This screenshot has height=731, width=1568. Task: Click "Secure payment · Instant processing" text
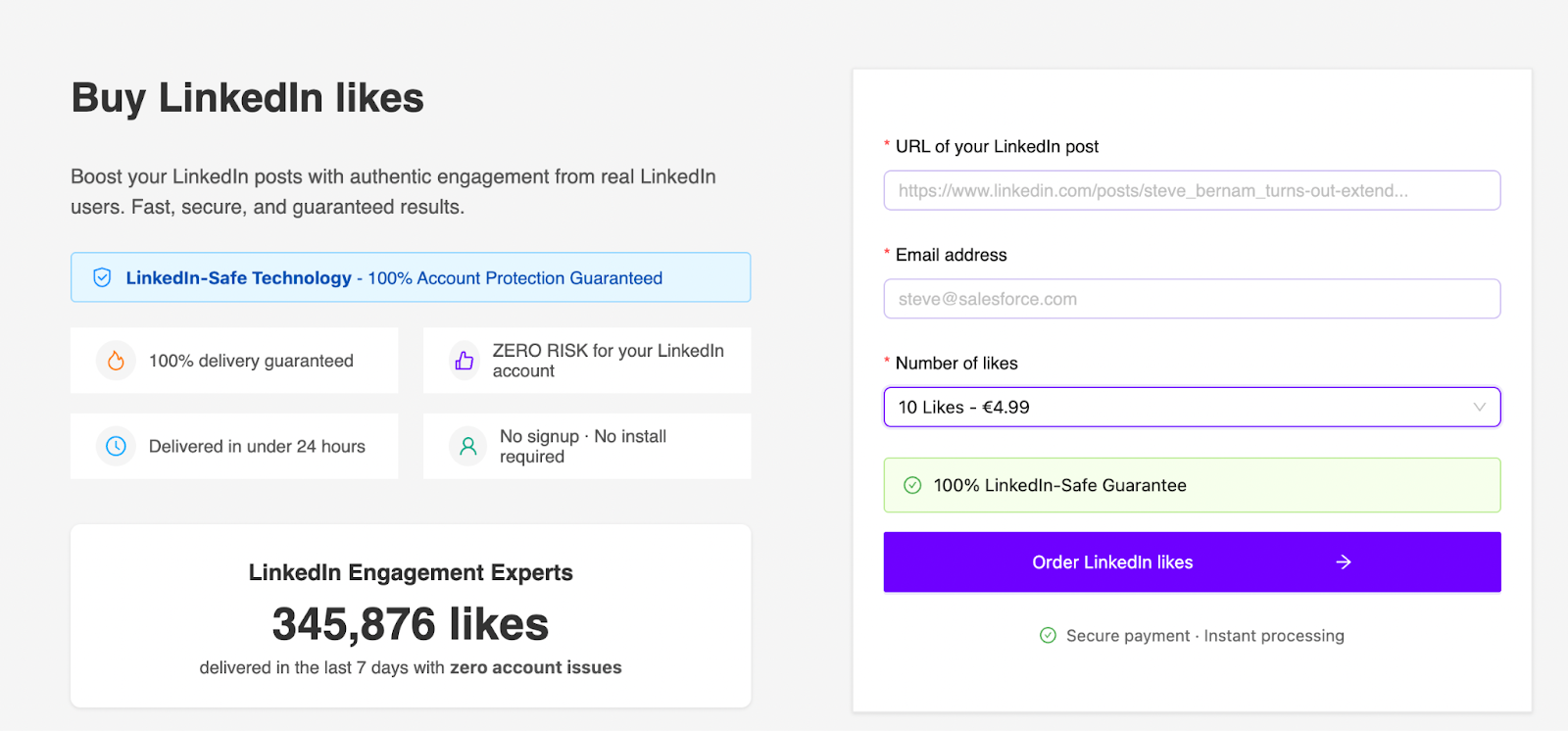click(x=1205, y=635)
